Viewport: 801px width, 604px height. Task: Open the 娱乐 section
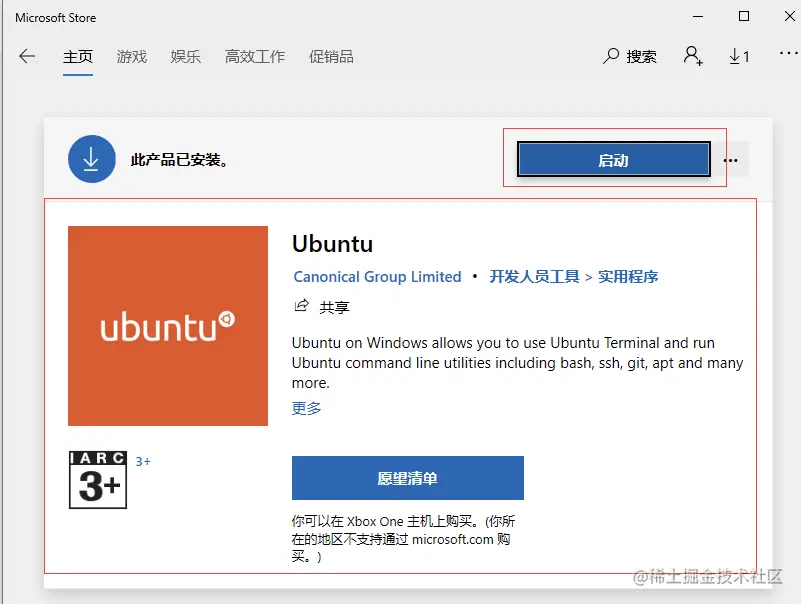[x=185, y=57]
